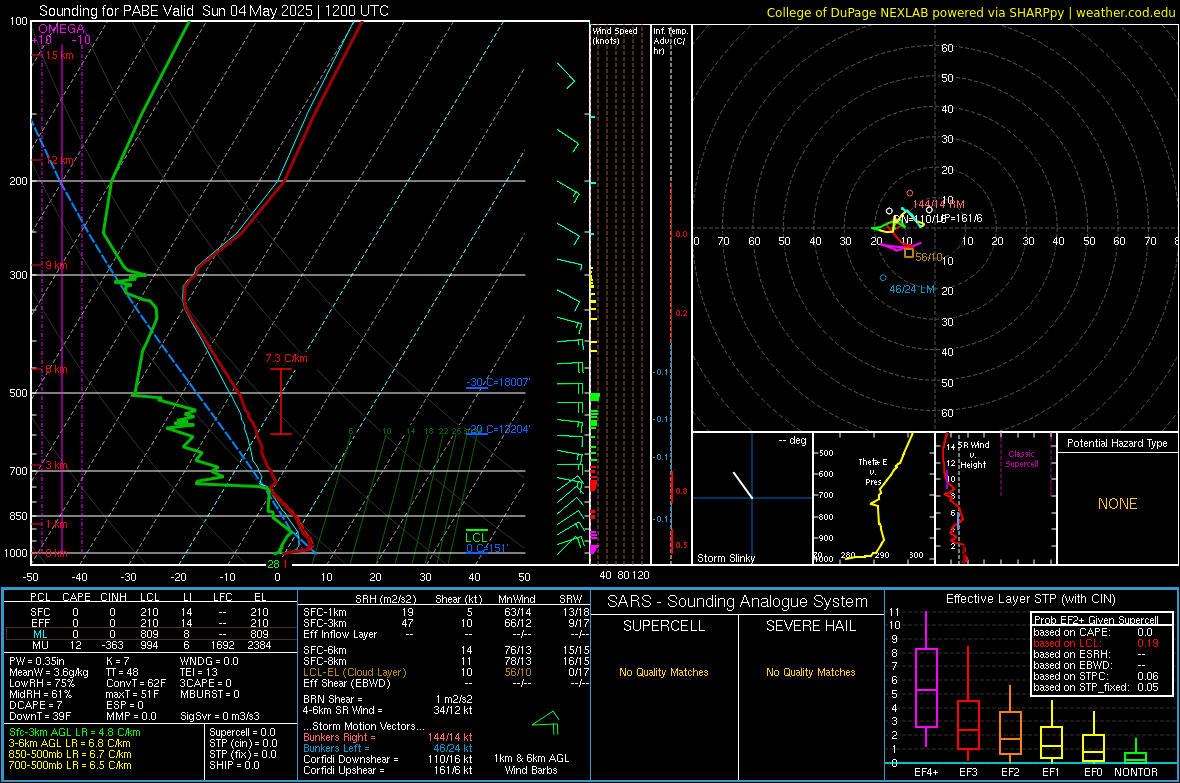Click the 'SARS - Sounding Analogue System' heading
This screenshot has height=783, width=1180.
tap(737, 602)
